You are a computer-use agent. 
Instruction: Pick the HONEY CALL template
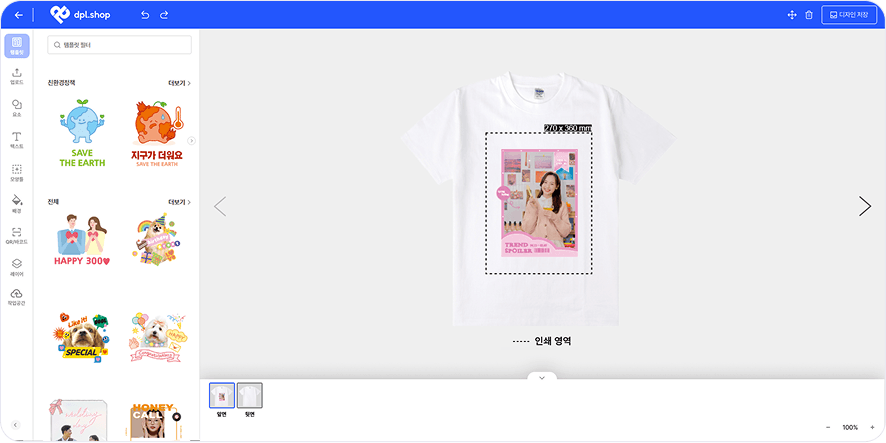156,422
